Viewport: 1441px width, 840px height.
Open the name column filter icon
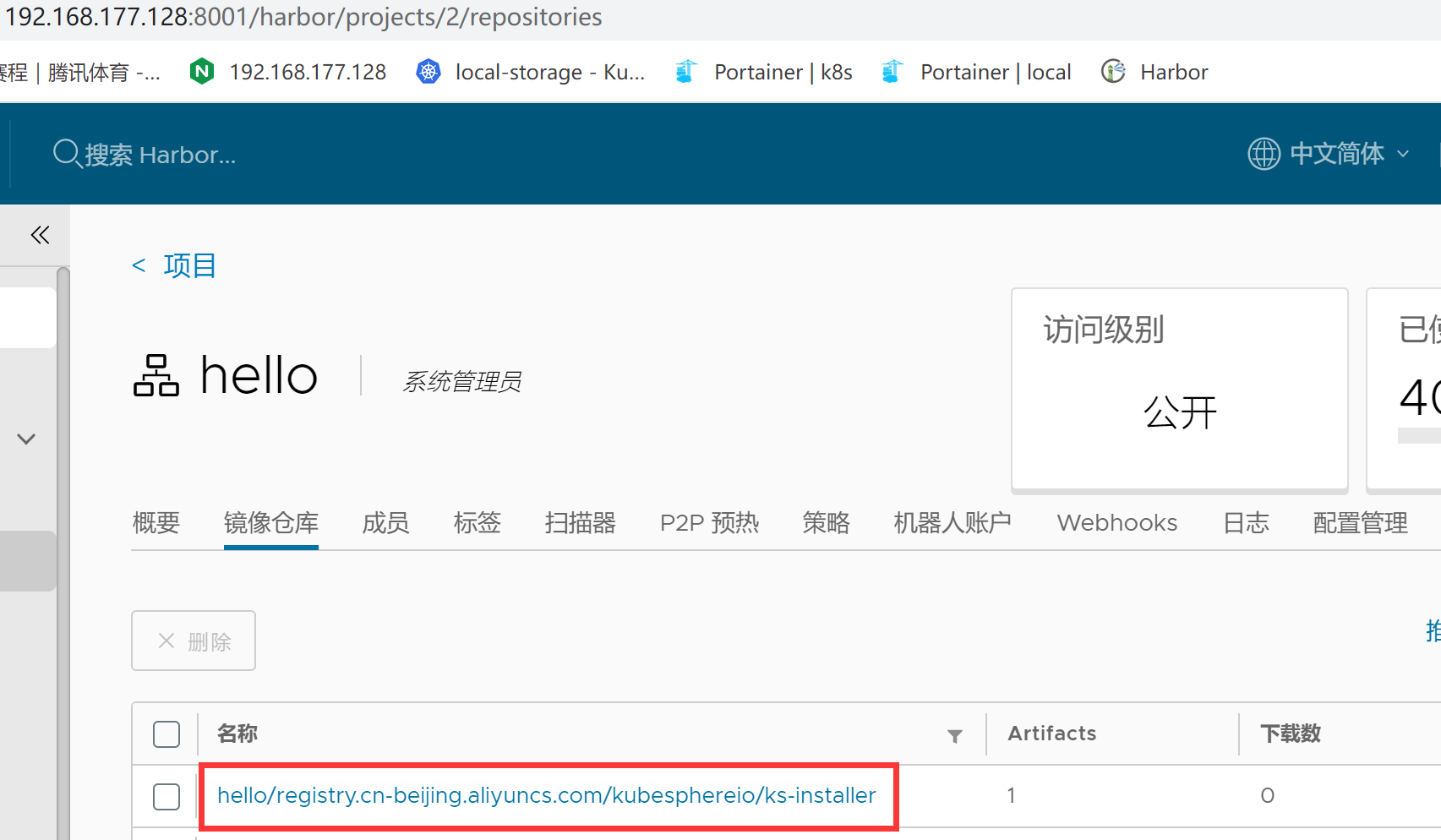[x=955, y=735]
